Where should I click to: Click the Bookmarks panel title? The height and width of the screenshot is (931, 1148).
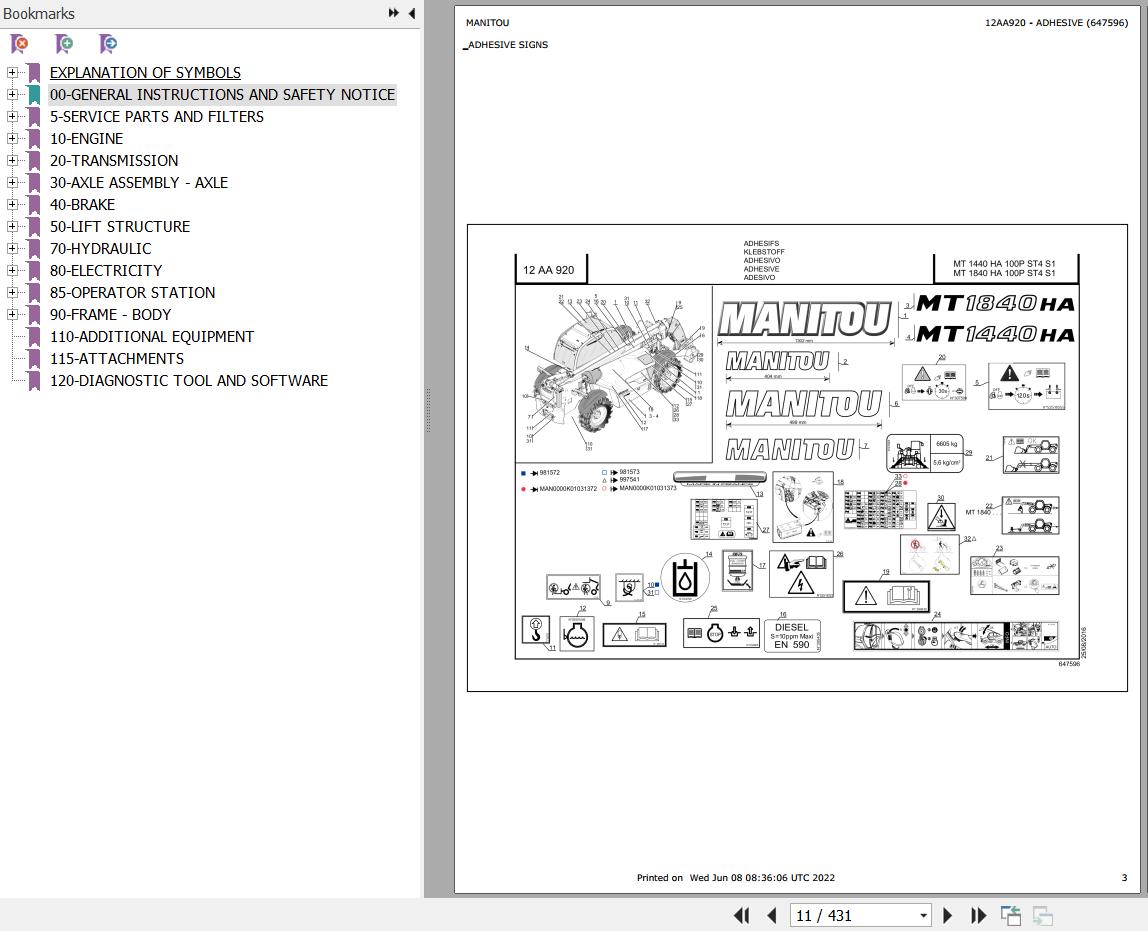coord(39,13)
